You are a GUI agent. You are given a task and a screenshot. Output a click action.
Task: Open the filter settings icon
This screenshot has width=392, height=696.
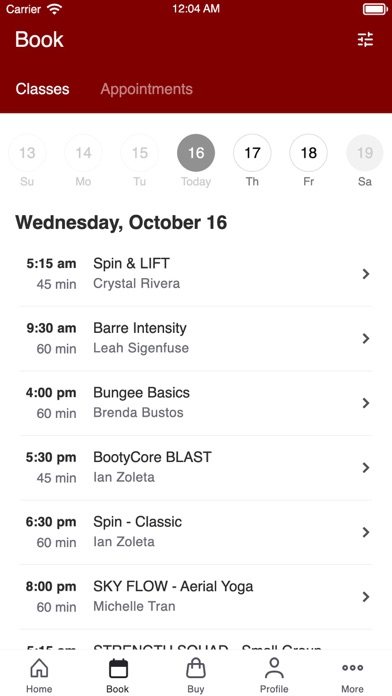coord(365,40)
